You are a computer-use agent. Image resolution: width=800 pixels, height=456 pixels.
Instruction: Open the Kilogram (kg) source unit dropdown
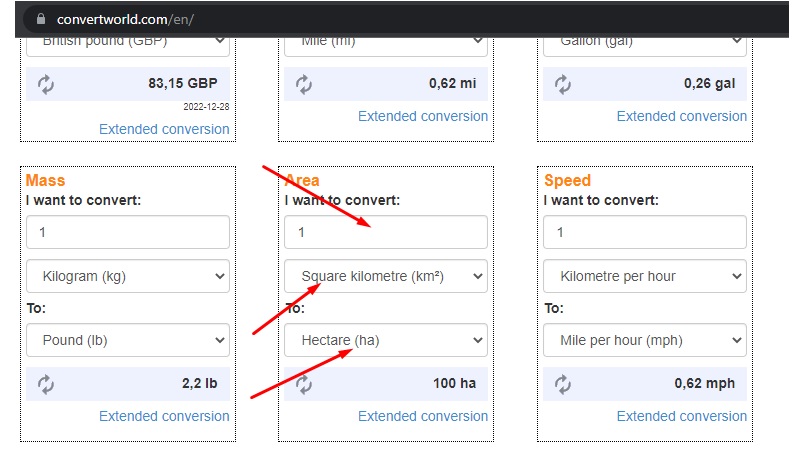(x=128, y=276)
